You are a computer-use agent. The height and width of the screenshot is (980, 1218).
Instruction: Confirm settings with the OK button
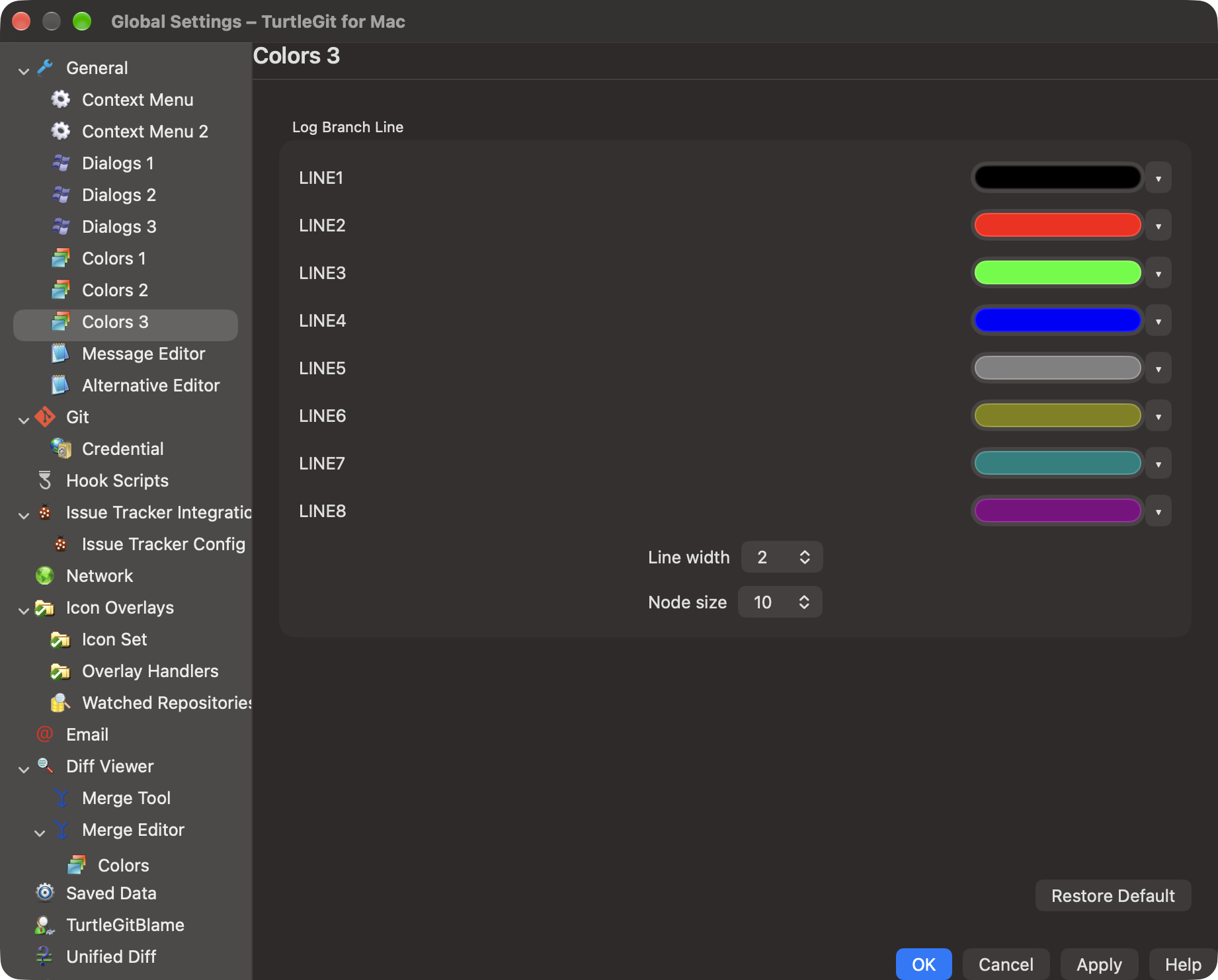(924, 964)
